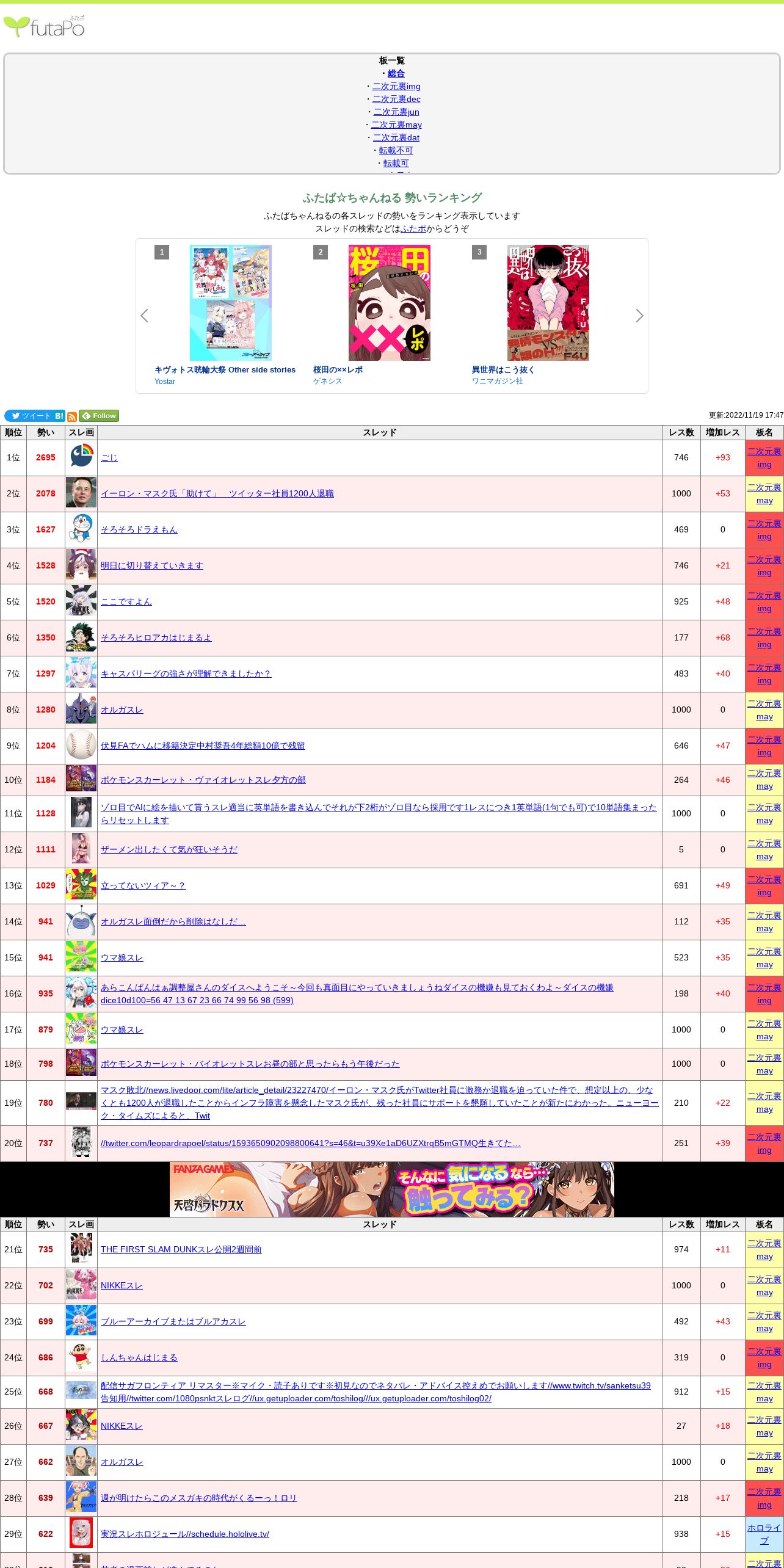Click ワニマガジン社 publisher label
Screen dimensions: 784x1568
[497, 381]
